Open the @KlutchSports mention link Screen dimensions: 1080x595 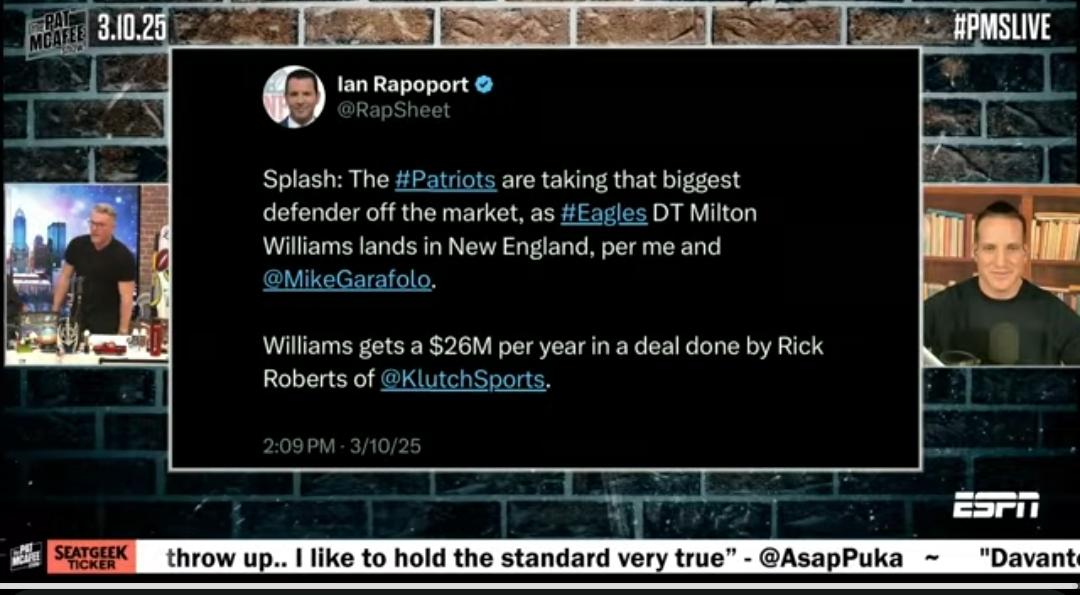(x=463, y=379)
